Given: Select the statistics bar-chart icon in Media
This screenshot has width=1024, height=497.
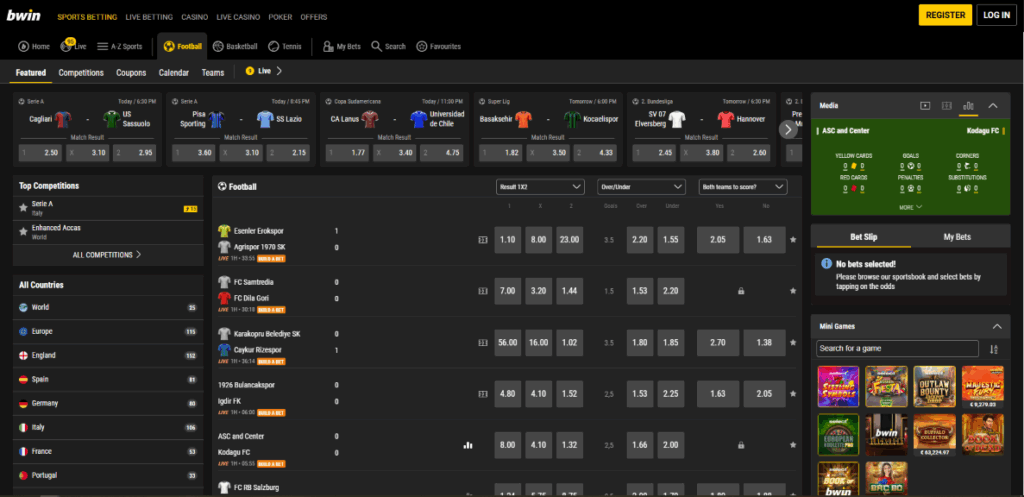Looking at the screenshot, I should (x=968, y=106).
